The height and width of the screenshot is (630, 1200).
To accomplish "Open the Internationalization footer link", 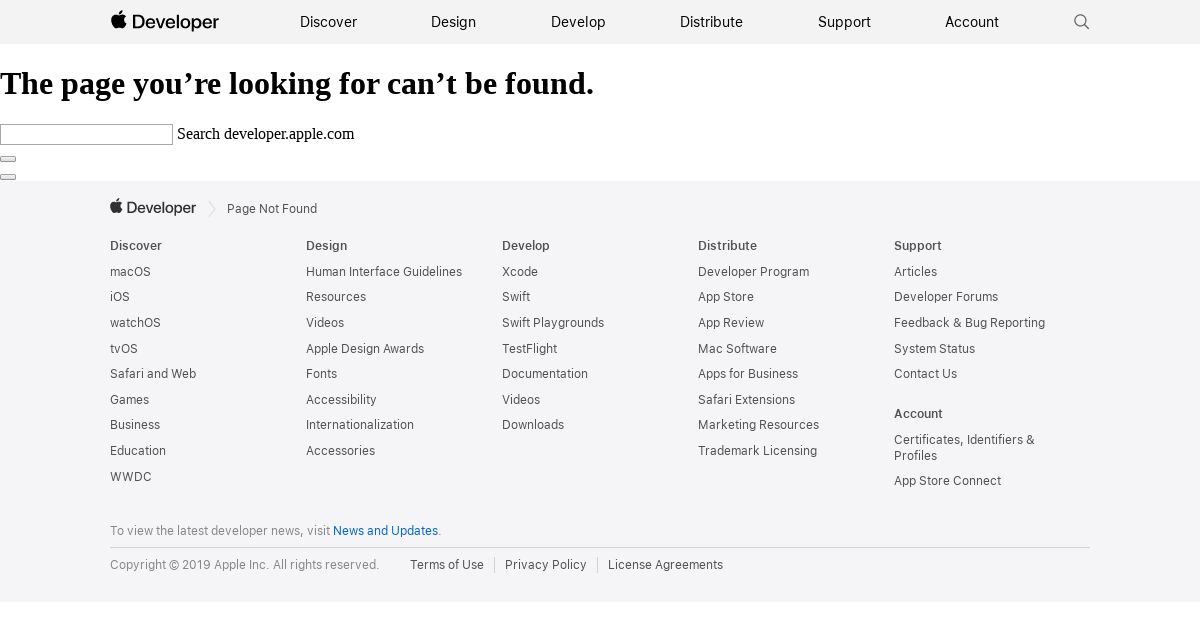I will (360, 425).
